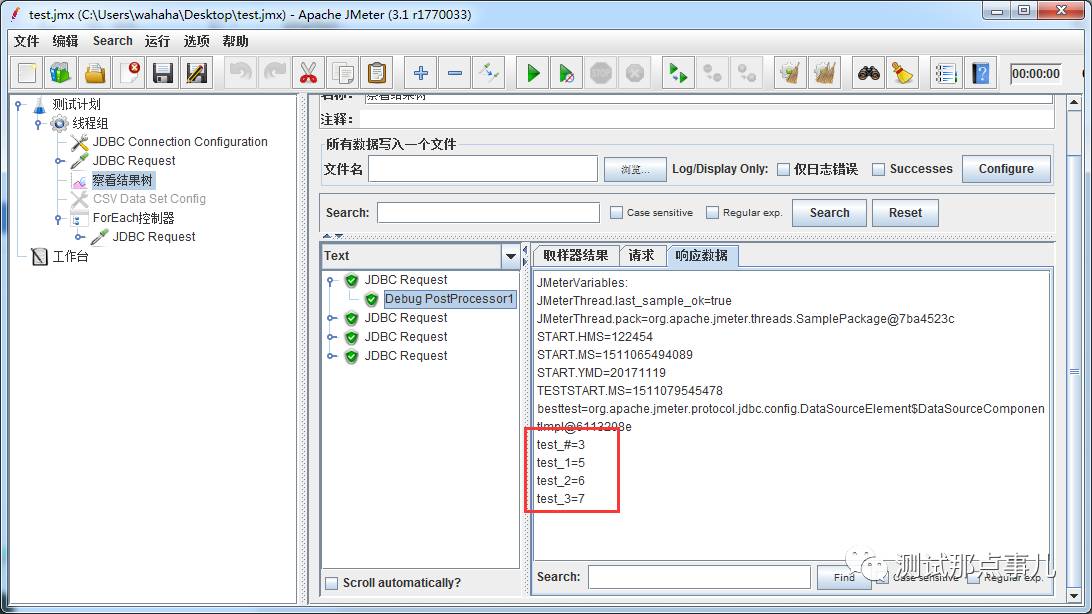The height and width of the screenshot is (614, 1092).
Task: Click the Cut scissors icon
Action: [308, 73]
